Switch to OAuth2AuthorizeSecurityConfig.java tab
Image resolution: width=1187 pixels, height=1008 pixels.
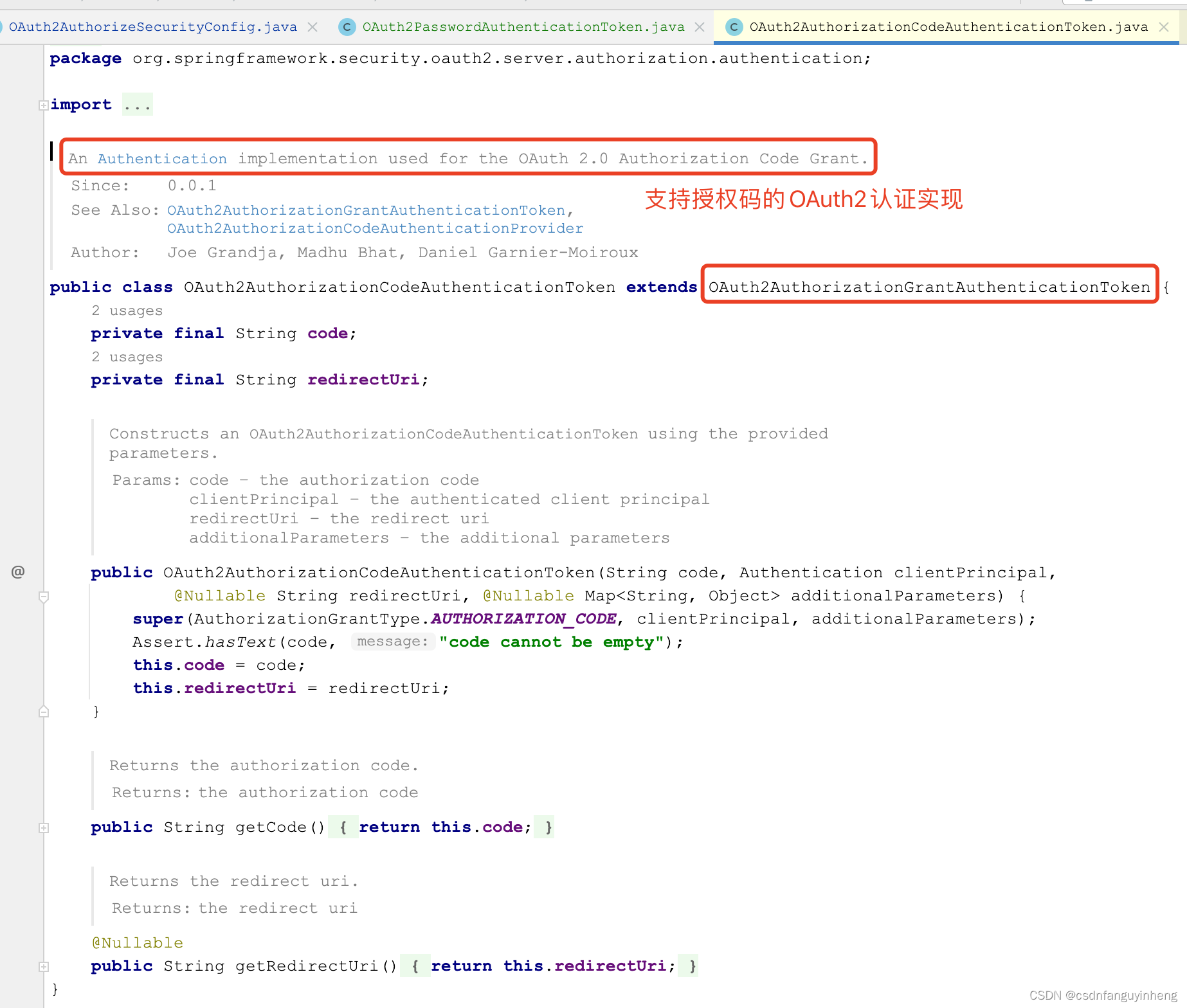152,27
